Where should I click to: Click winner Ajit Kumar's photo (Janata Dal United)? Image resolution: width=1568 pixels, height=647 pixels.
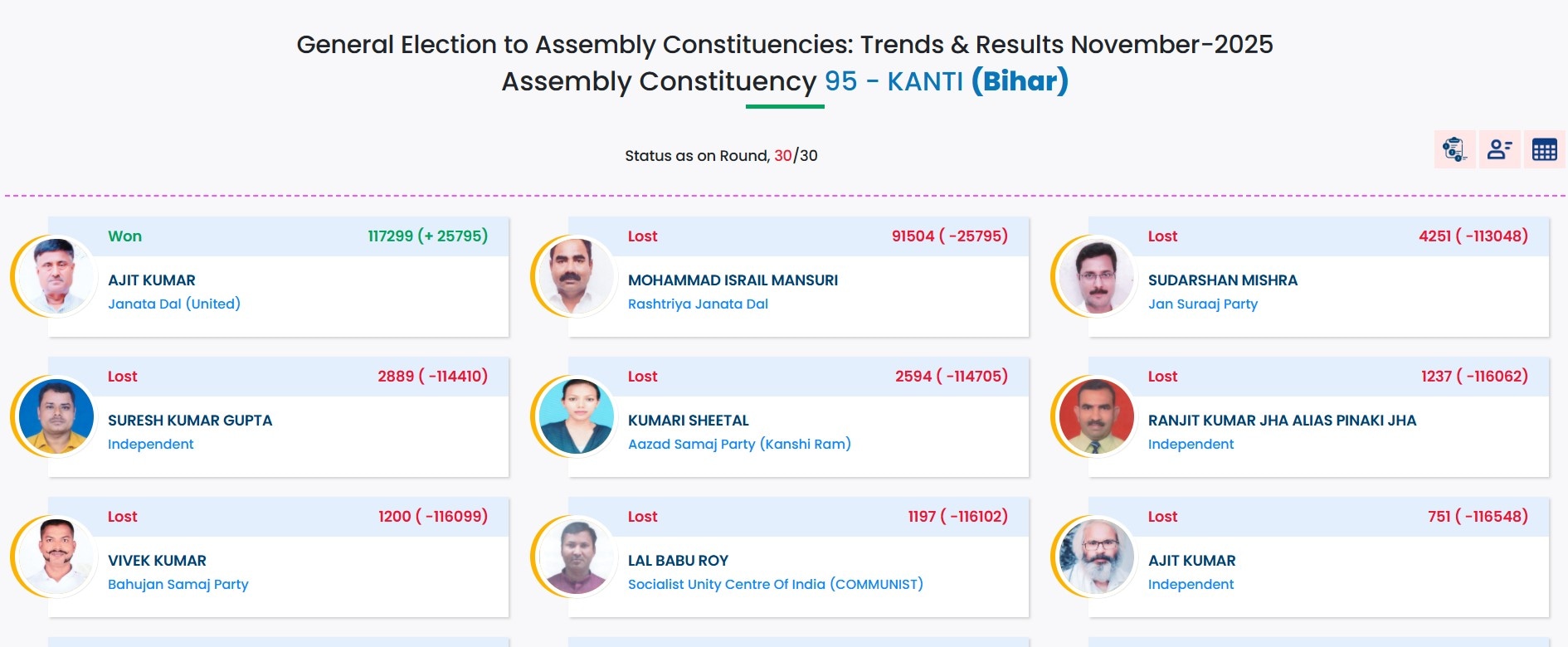click(x=56, y=276)
